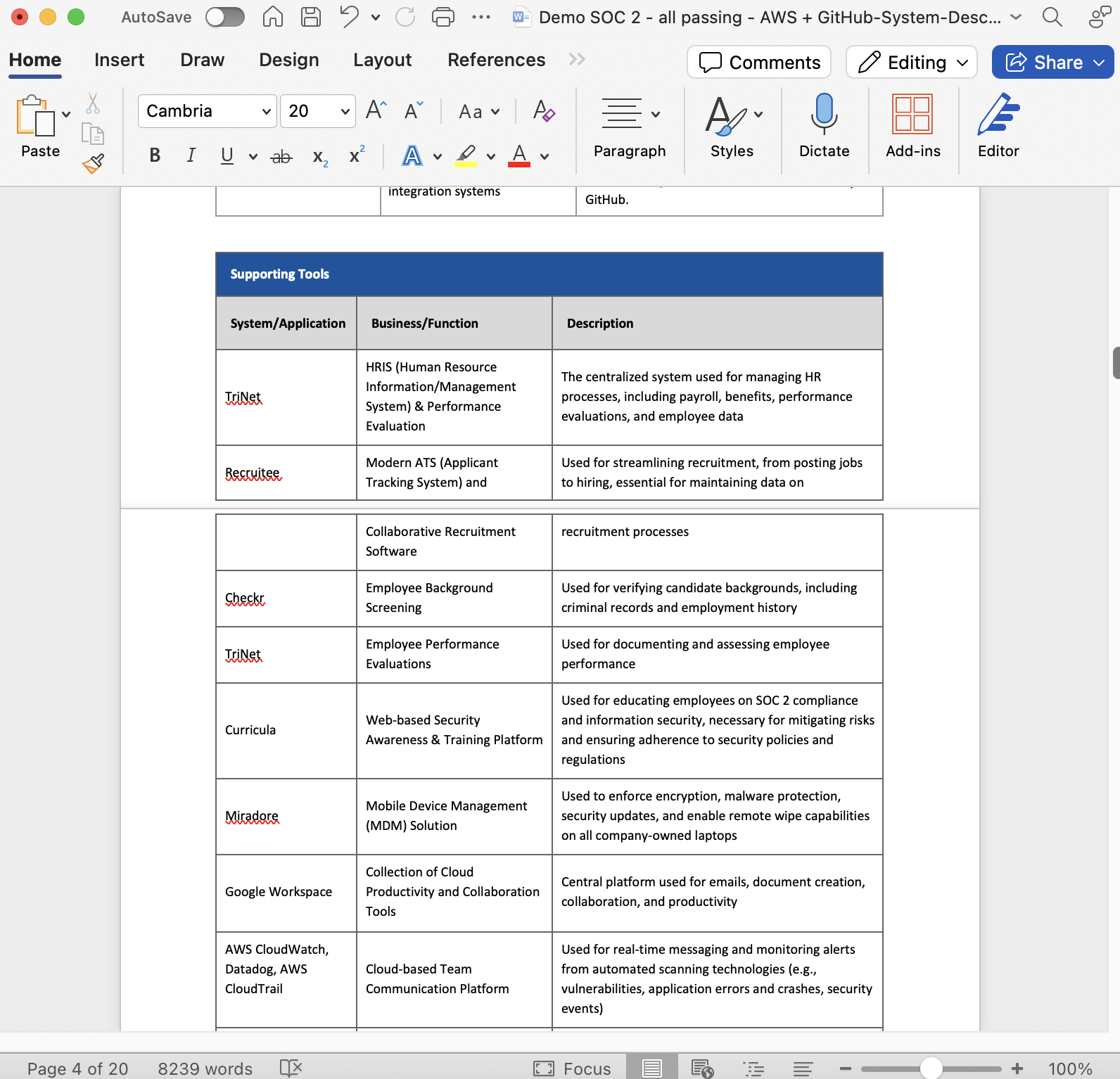Click the Redo arrow icon
The width and height of the screenshot is (1120, 1079).
pyautogui.click(x=405, y=16)
